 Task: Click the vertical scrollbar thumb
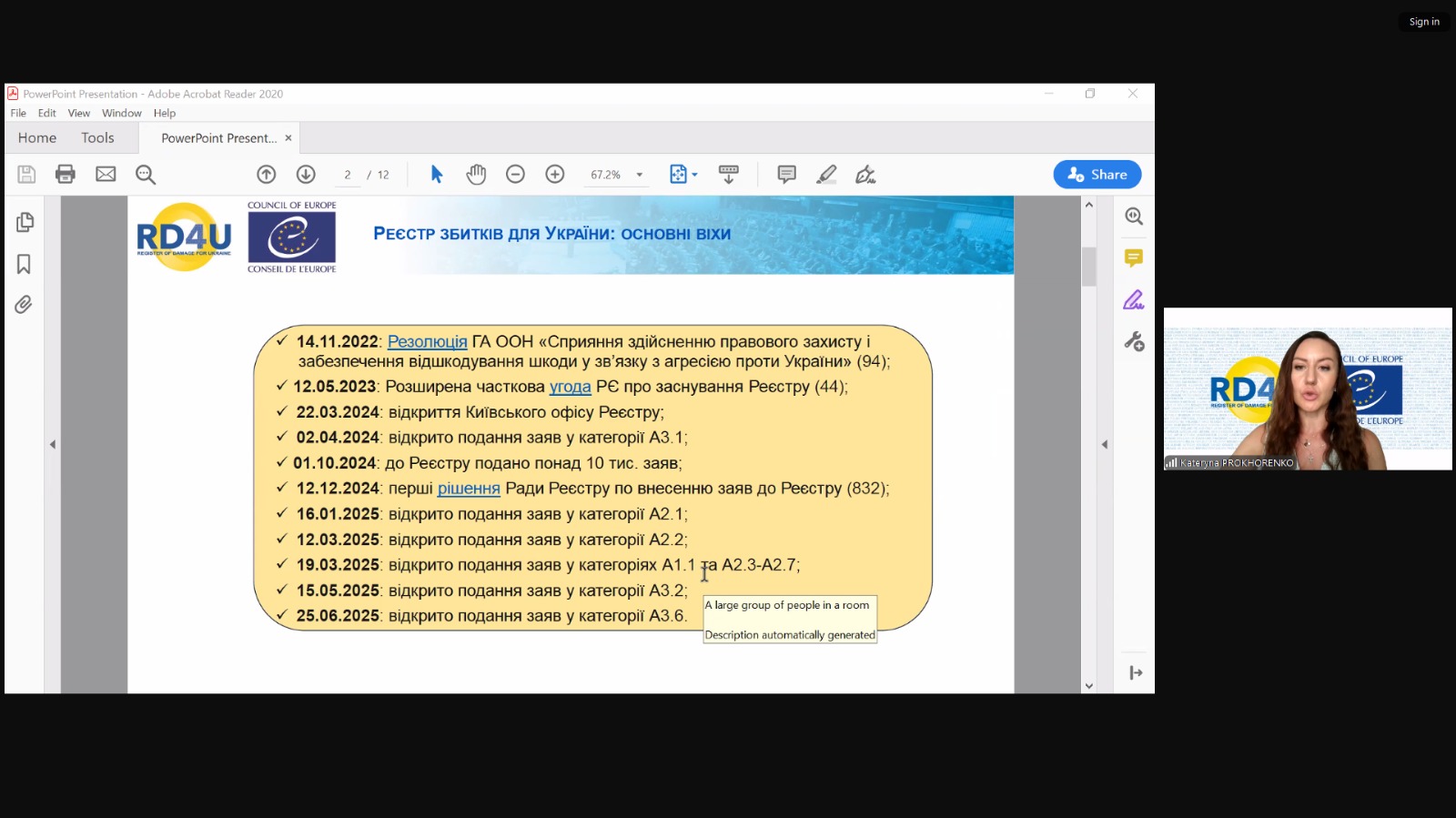tap(1088, 267)
